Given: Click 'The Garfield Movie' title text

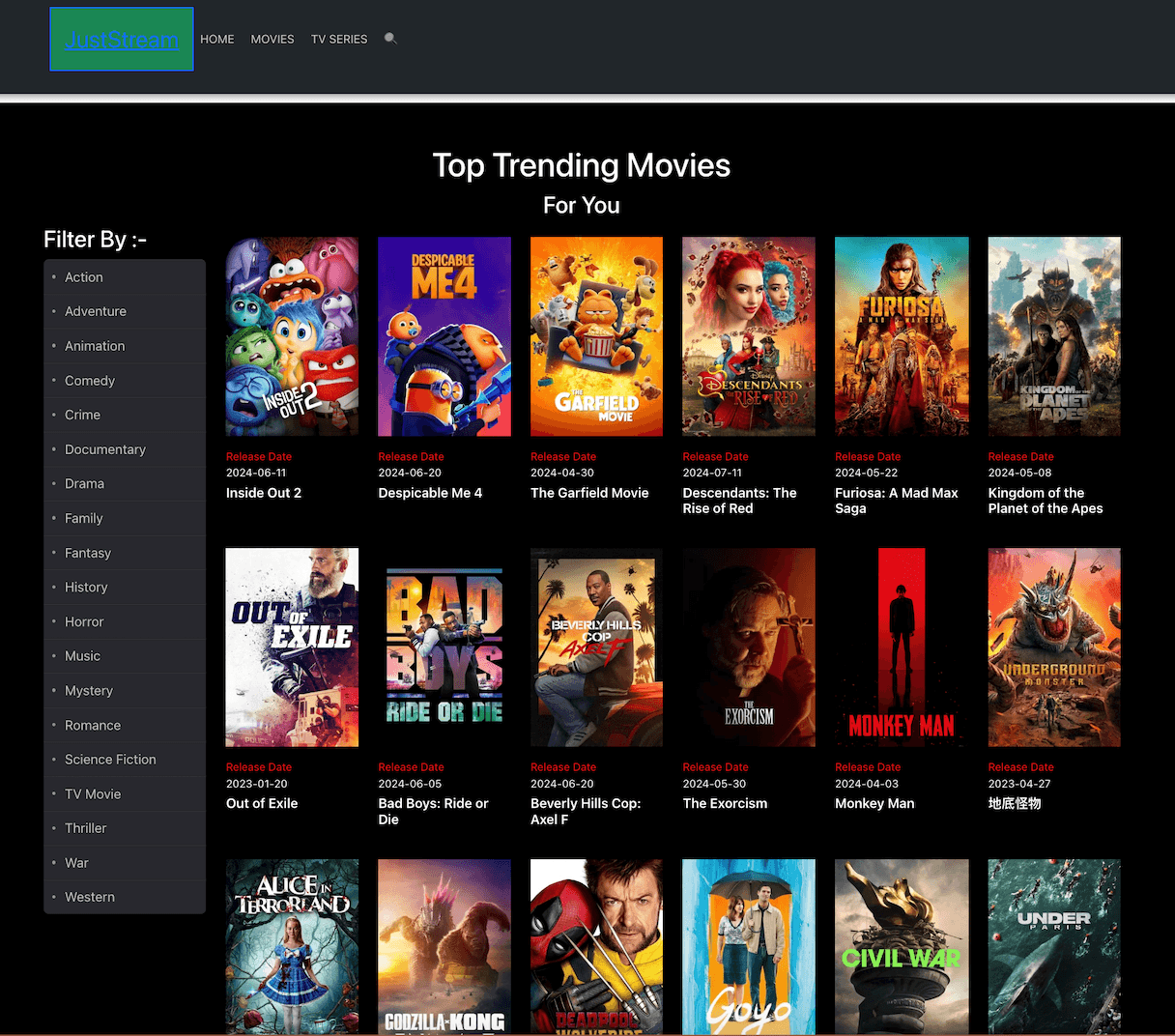Looking at the screenshot, I should click(589, 493).
